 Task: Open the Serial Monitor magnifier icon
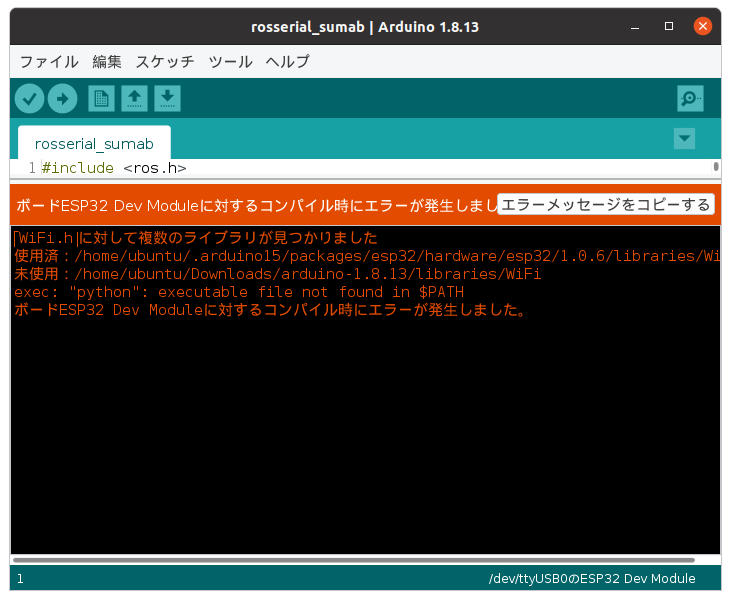[x=690, y=98]
